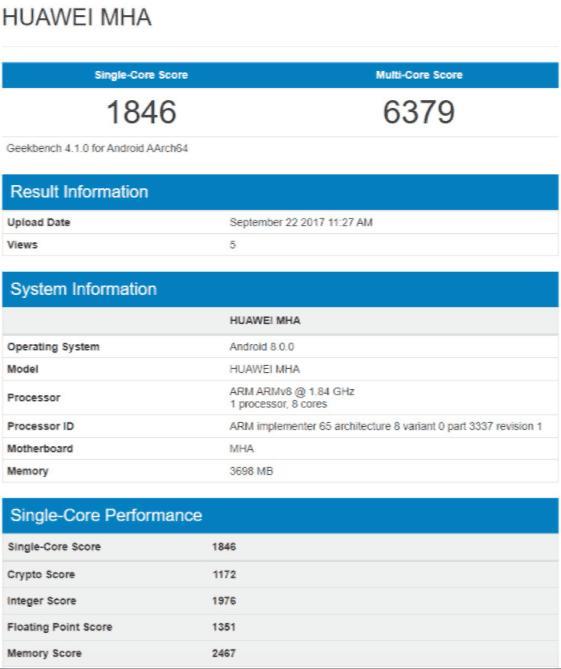The height and width of the screenshot is (669, 561).
Task: Click the 1846 single-core score value
Action: click(x=141, y=112)
